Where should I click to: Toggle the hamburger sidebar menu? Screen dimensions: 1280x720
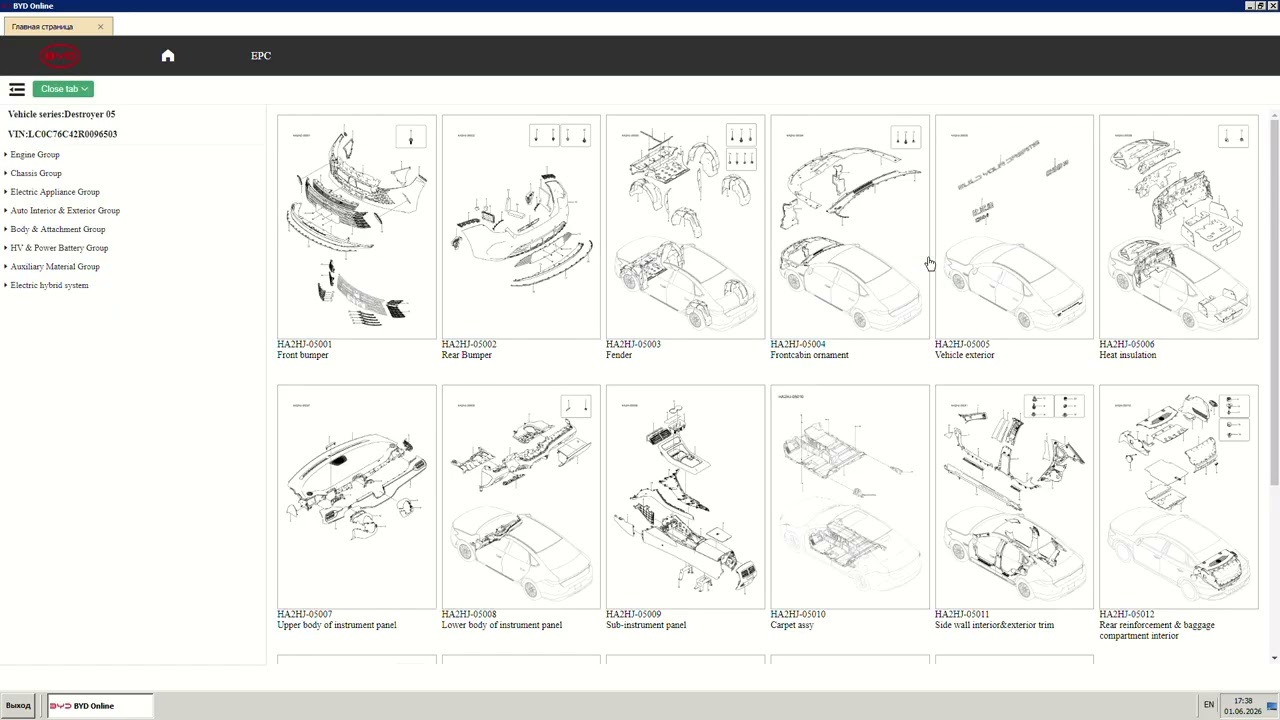(x=17, y=89)
